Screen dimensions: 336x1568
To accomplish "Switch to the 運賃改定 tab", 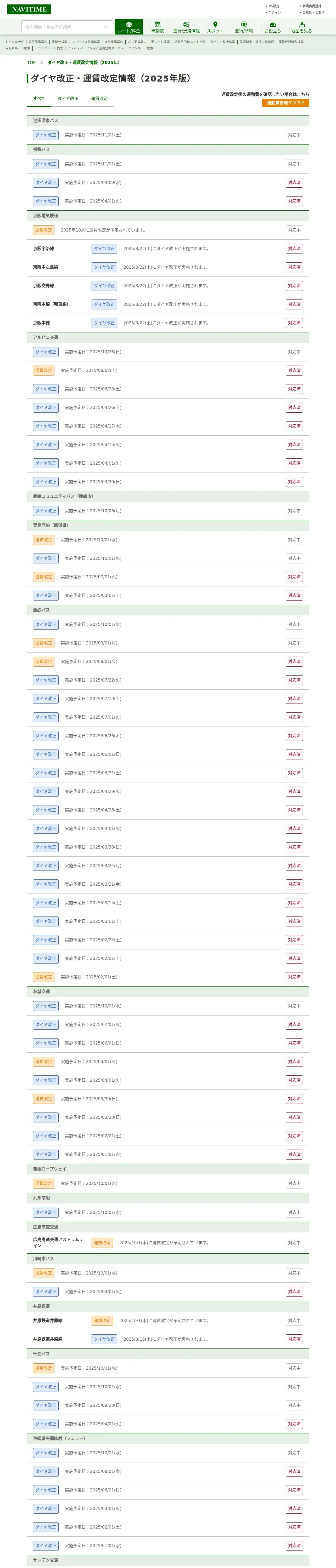I will coord(99,99).
